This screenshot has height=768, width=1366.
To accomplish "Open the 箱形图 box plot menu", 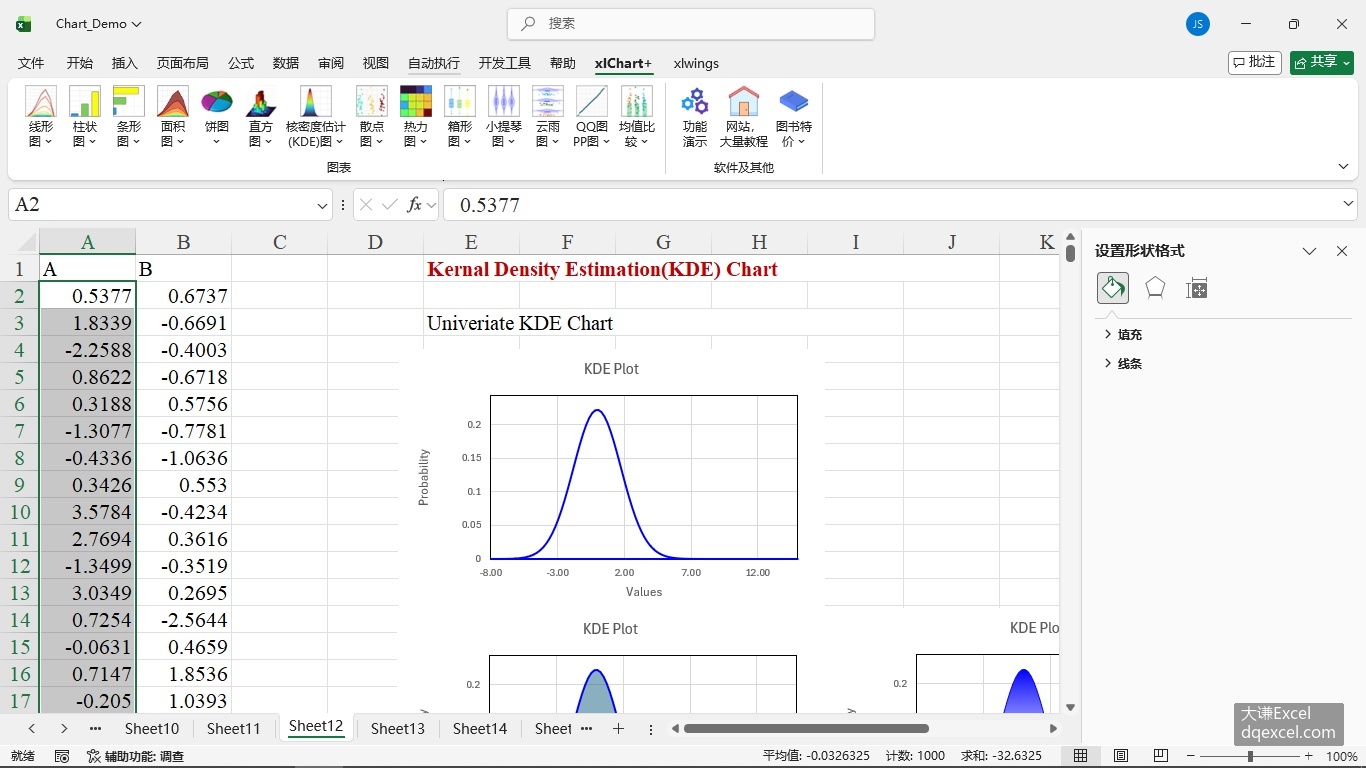I will point(460,117).
